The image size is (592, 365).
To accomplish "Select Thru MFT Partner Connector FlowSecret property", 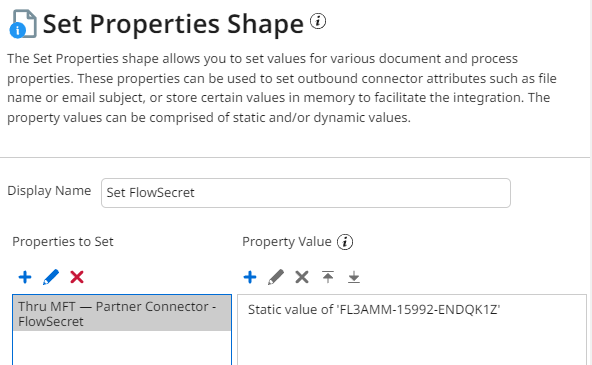I will point(122,314).
